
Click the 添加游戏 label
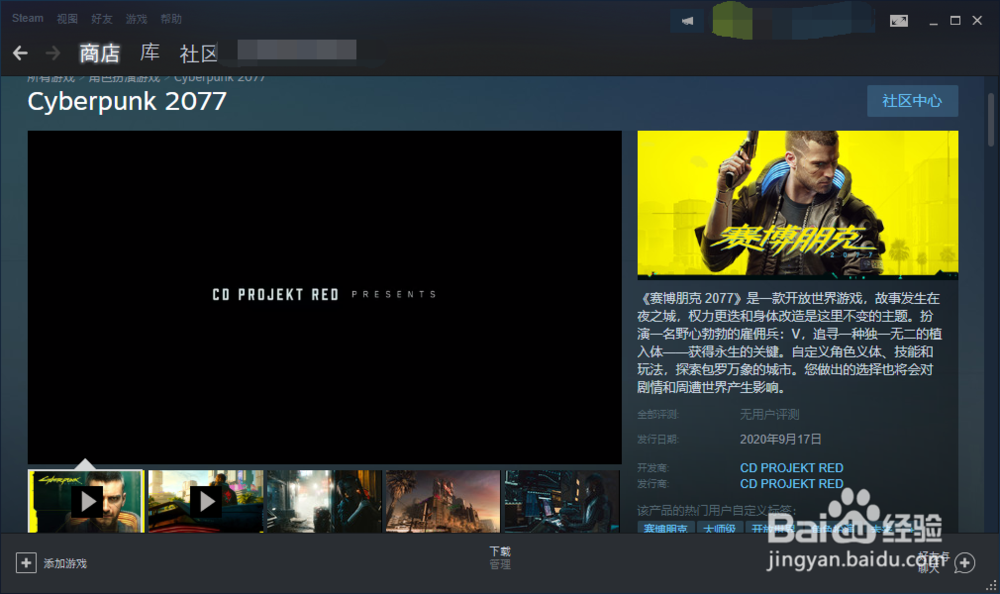click(x=65, y=563)
